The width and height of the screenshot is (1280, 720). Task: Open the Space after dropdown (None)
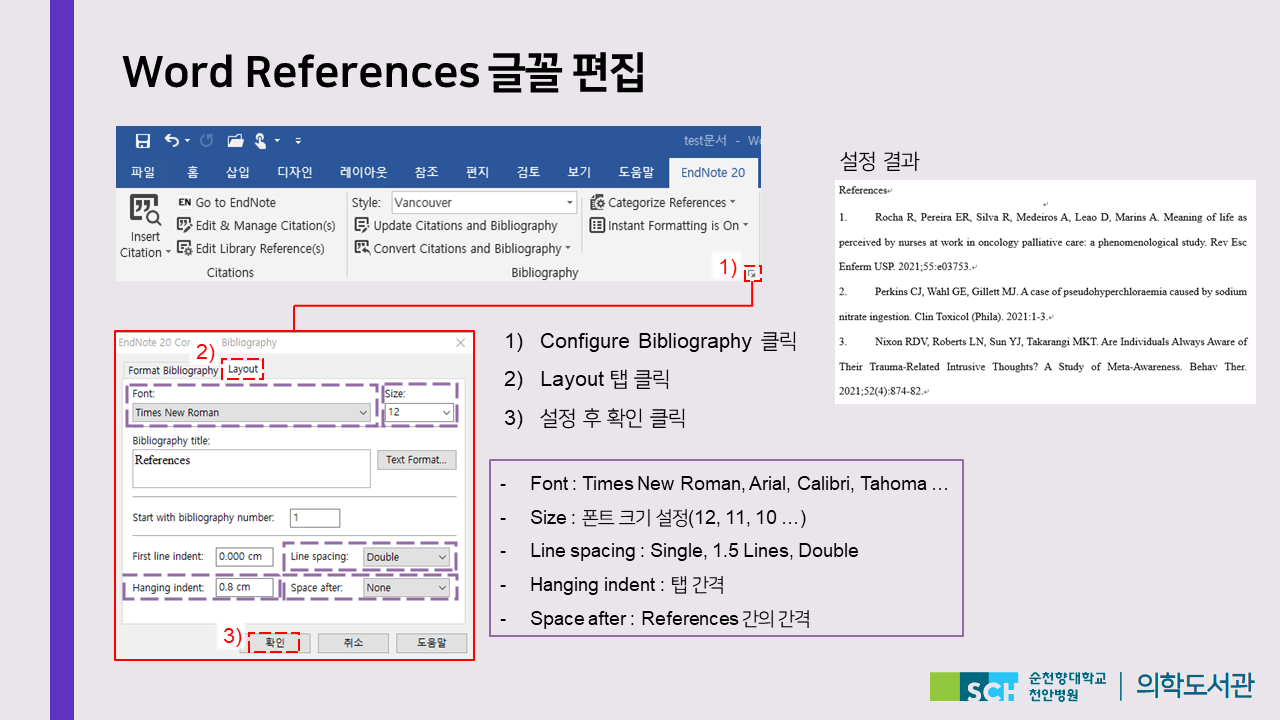point(407,588)
